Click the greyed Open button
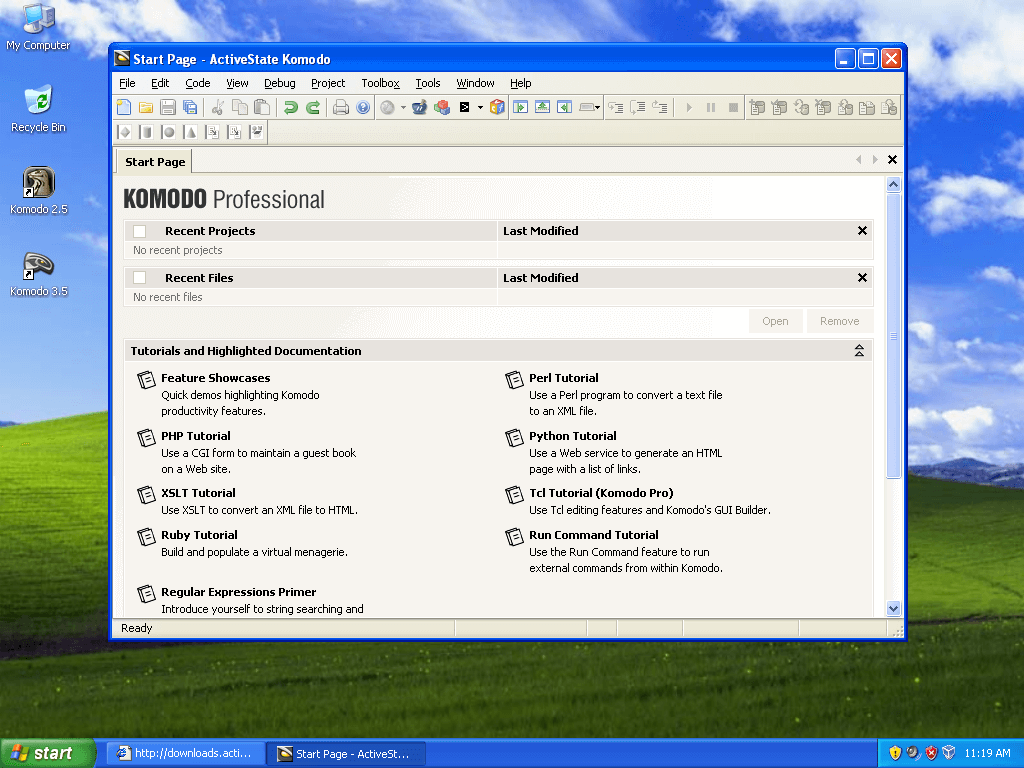Image resolution: width=1024 pixels, height=768 pixels. [775, 321]
